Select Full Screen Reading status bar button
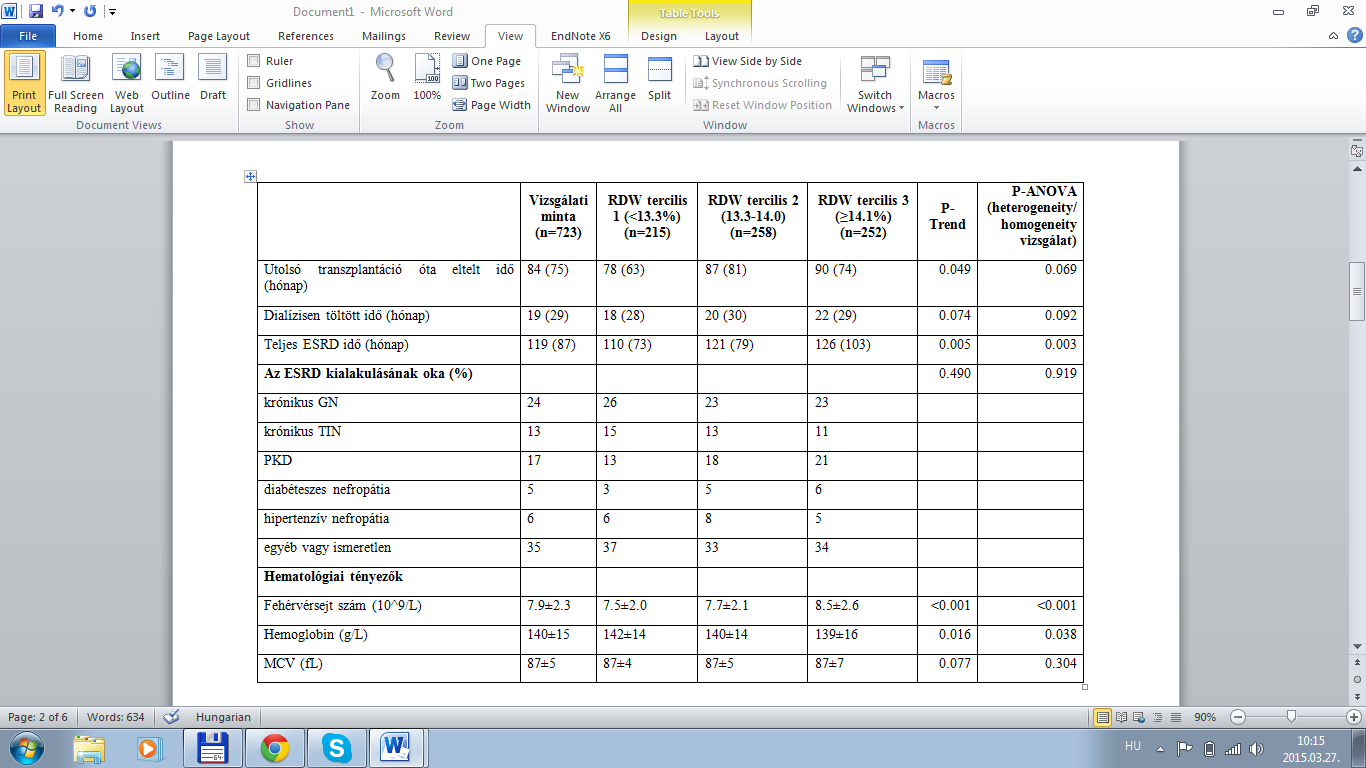Screen dimensions: 1366x768 1121,717
